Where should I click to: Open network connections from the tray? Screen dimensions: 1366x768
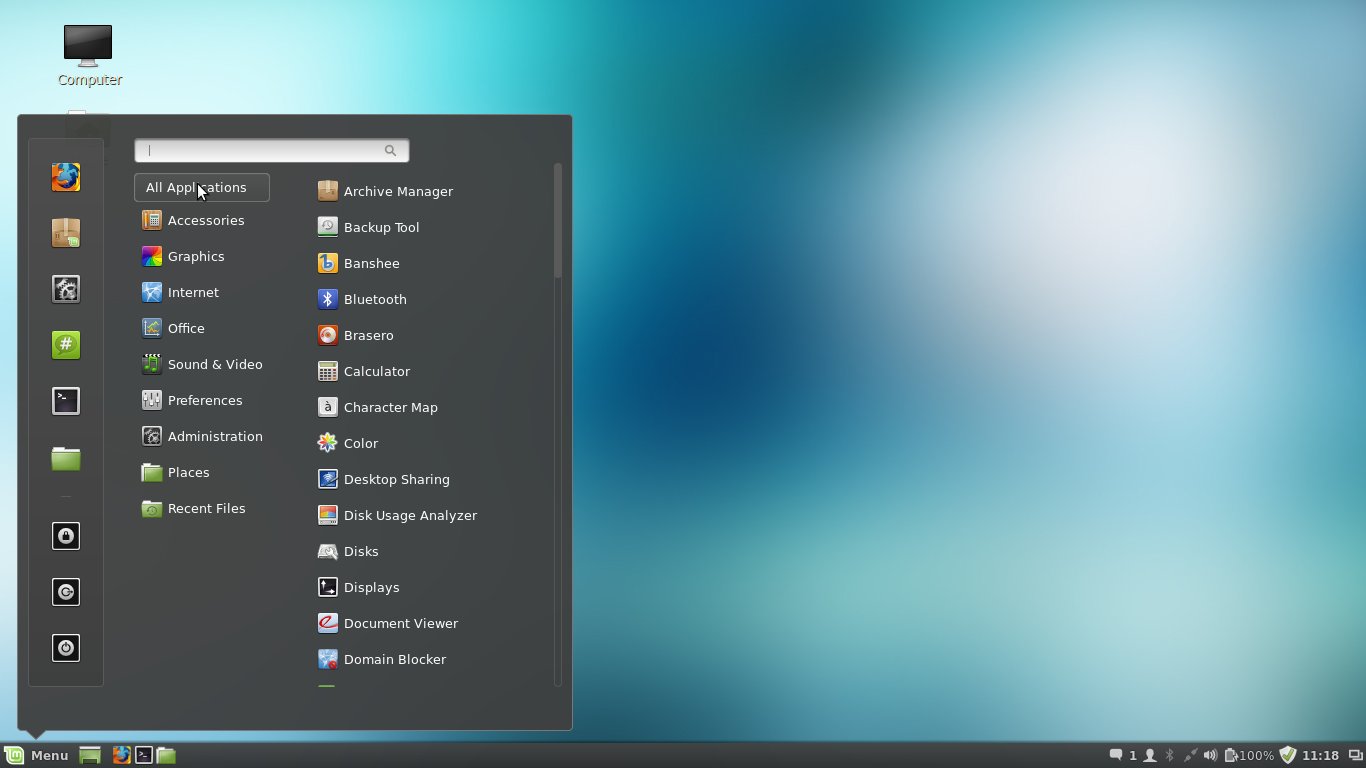[x=1190, y=755]
